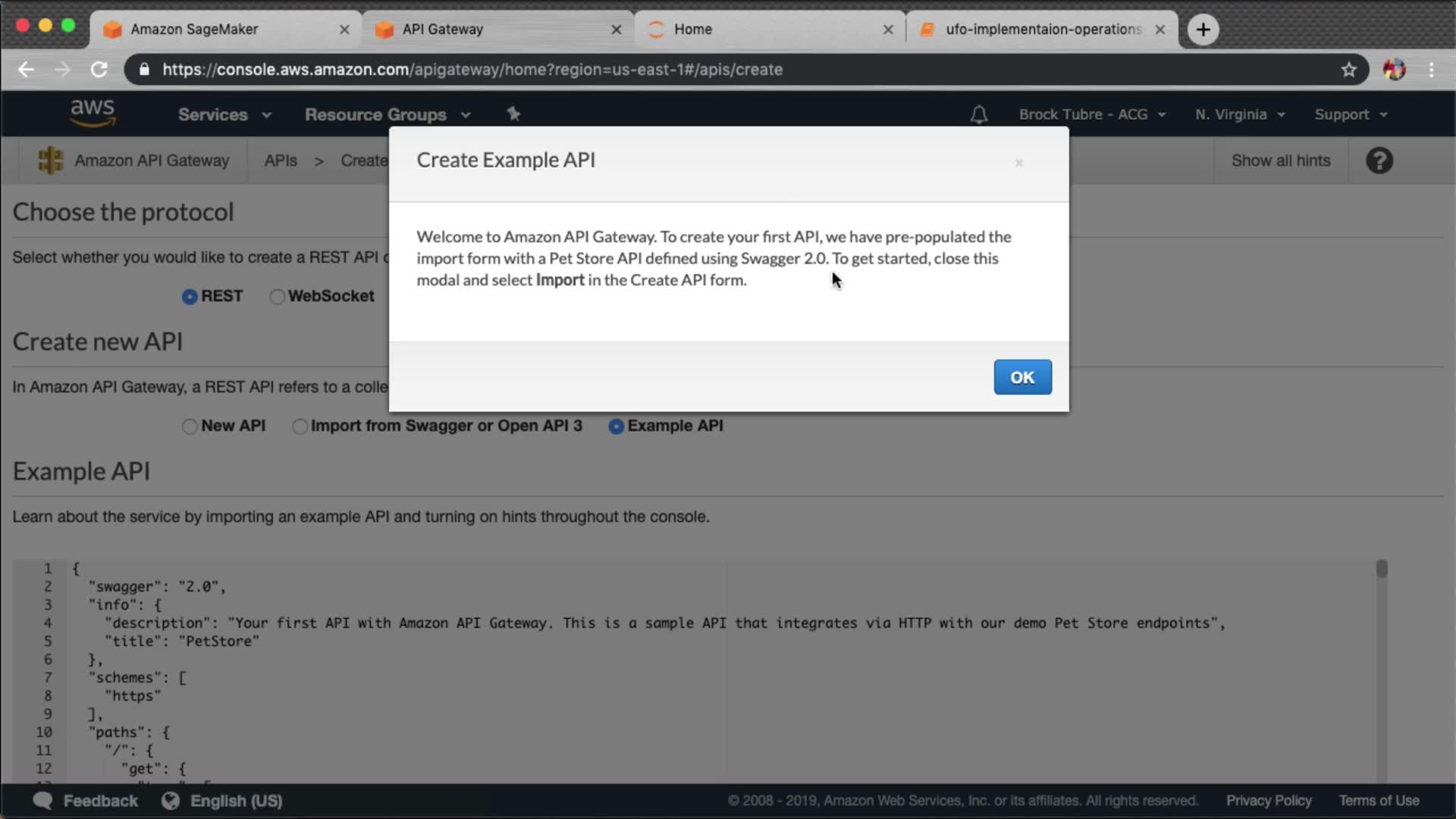
Task: Expand the Resource Groups dropdown
Action: (x=388, y=115)
